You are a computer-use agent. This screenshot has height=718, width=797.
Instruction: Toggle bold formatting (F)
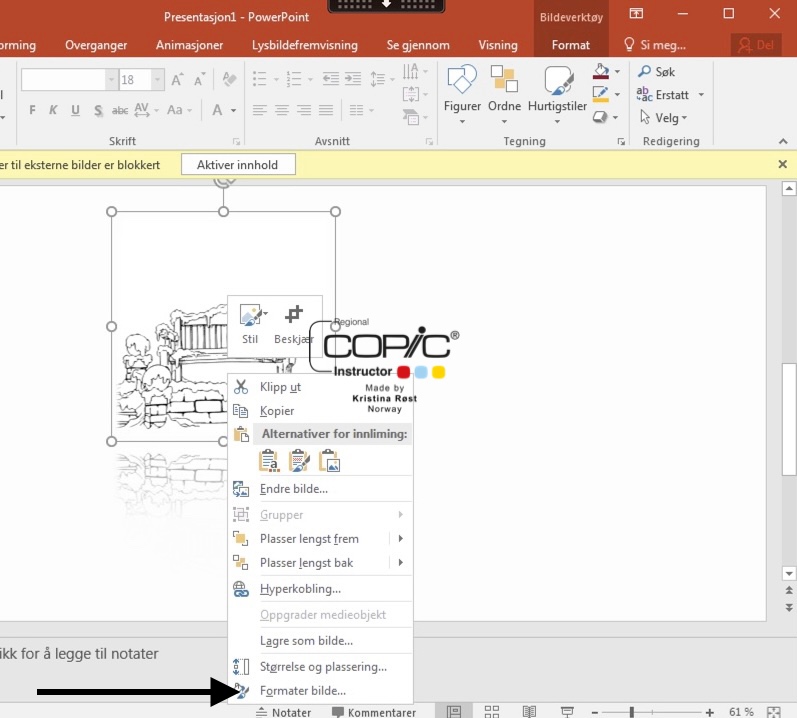(x=33, y=110)
